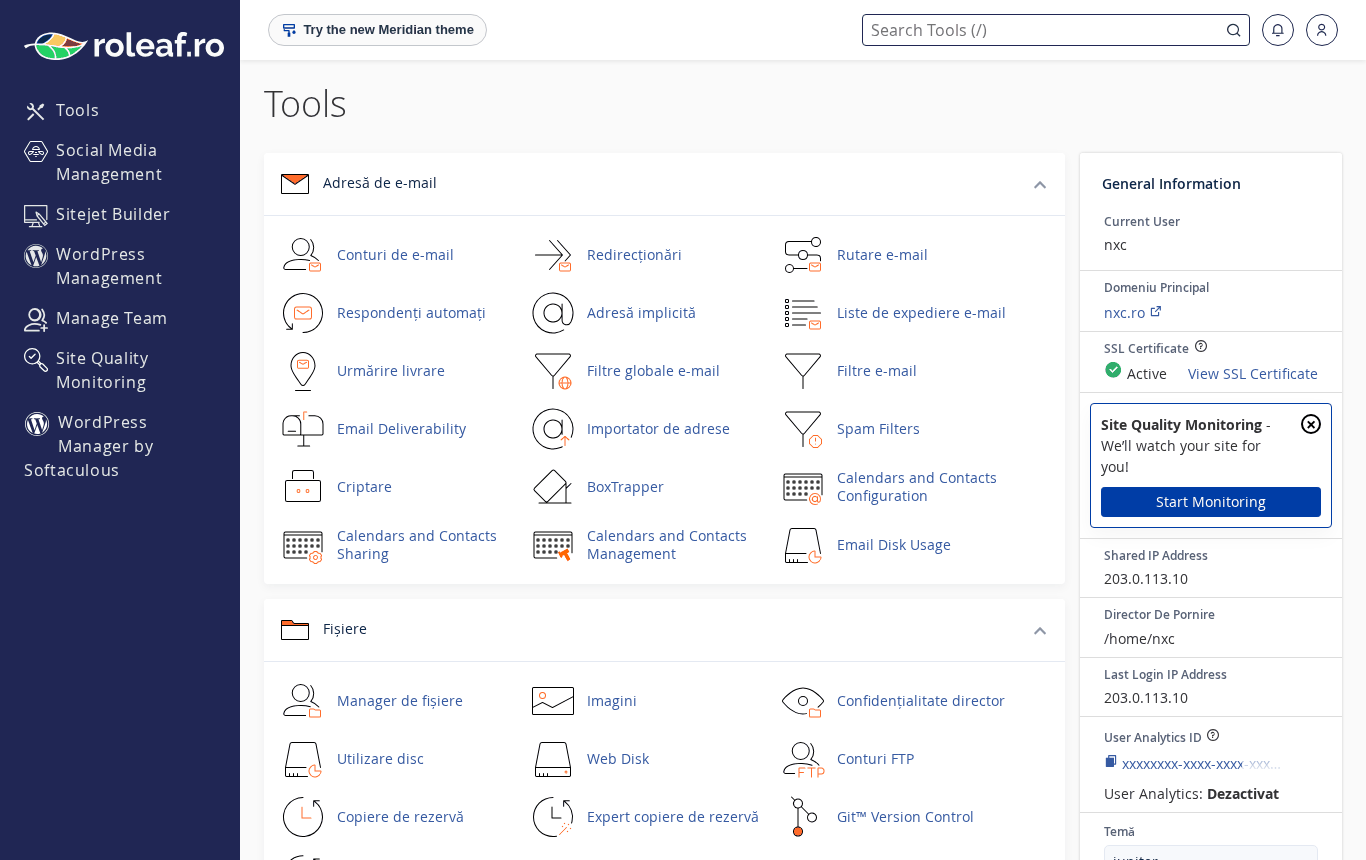
Task: Open the Confidențialitate director link
Action: [x=921, y=701]
